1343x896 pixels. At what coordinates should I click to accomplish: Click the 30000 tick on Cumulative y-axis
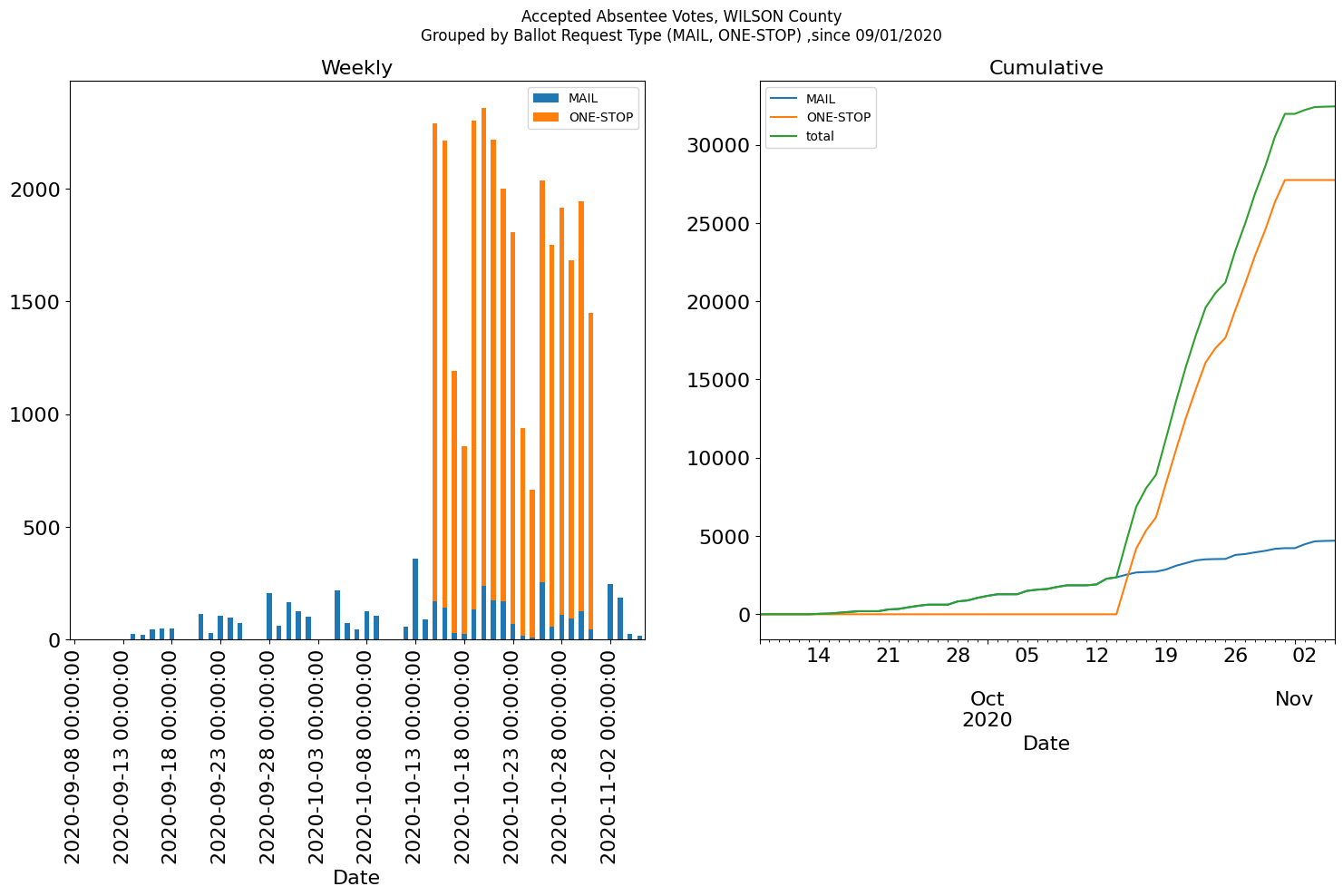[717, 146]
